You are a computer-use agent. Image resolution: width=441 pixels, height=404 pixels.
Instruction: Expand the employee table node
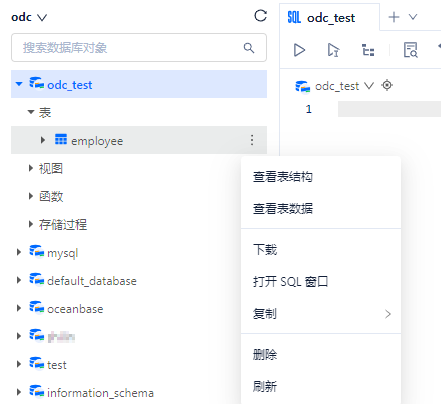pos(43,140)
